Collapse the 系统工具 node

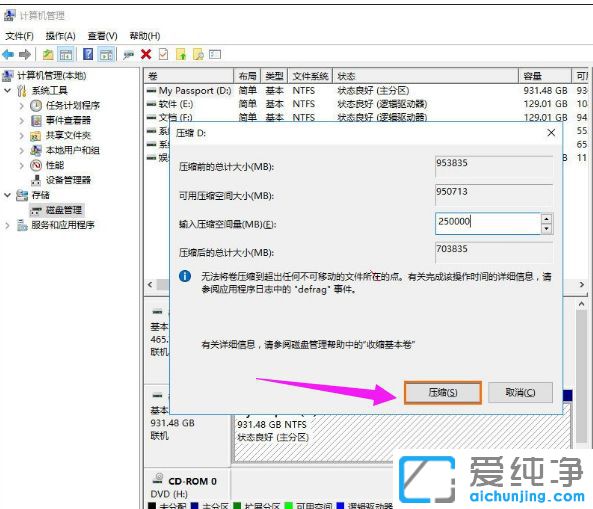7,90
